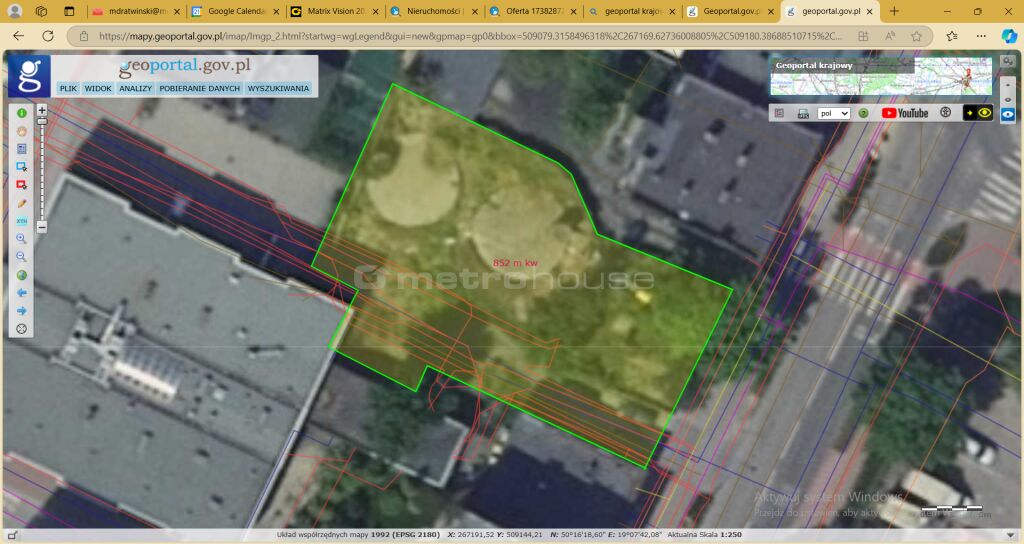
Task: Open the 'pol' language dropdown
Action: (833, 113)
